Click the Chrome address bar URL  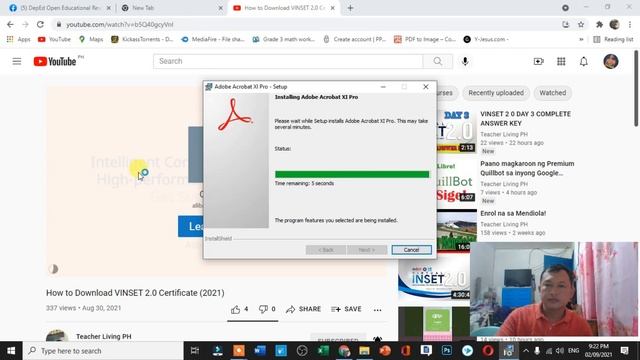click(x=120, y=24)
